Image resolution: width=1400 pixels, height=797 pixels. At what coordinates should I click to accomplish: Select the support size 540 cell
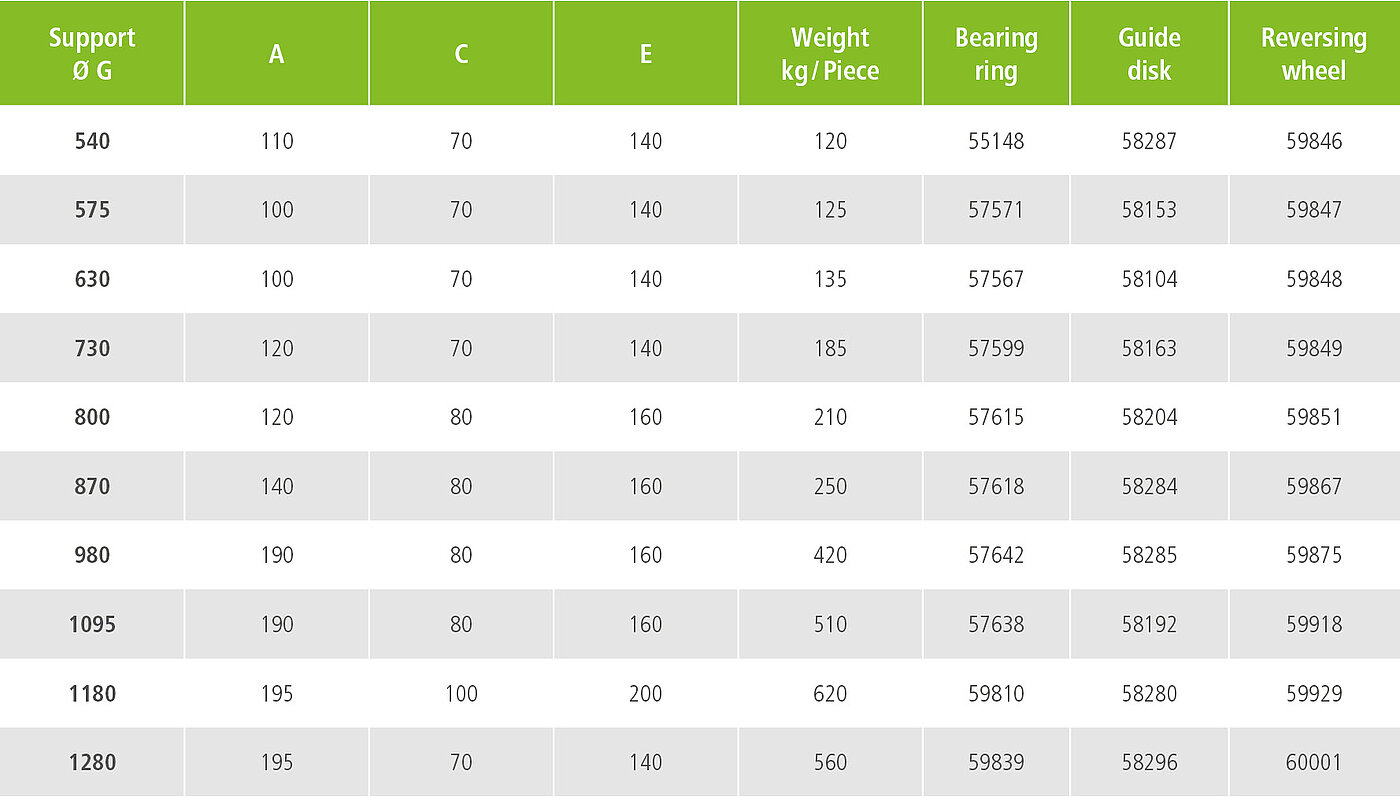click(92, 141)
